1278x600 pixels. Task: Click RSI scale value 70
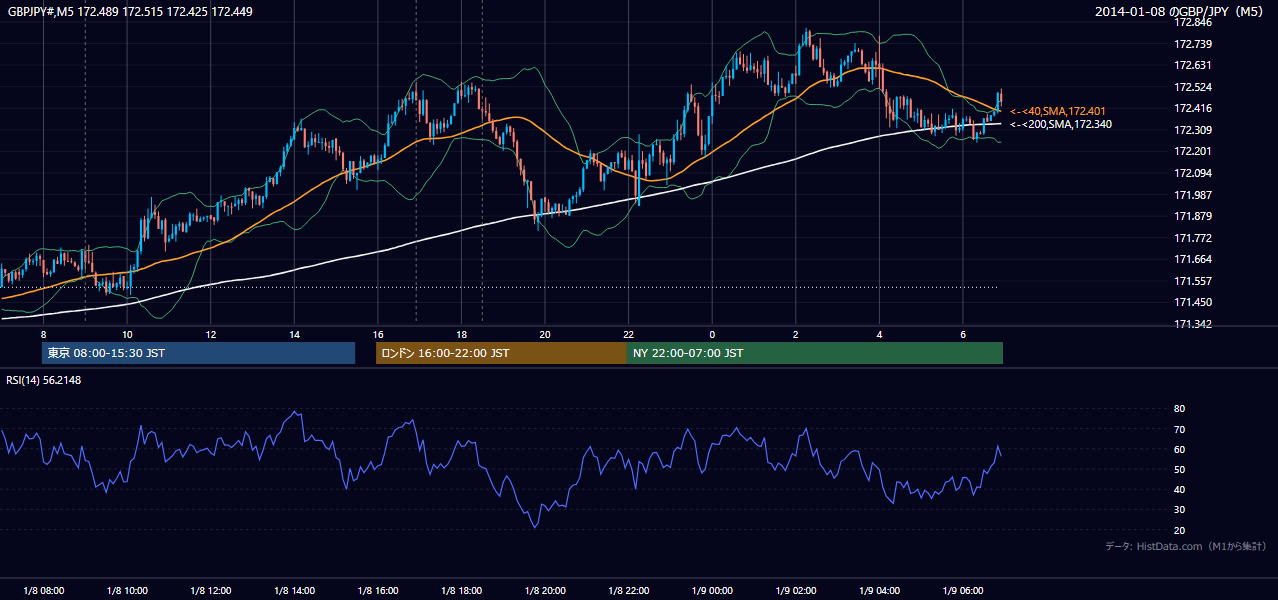1179,429
